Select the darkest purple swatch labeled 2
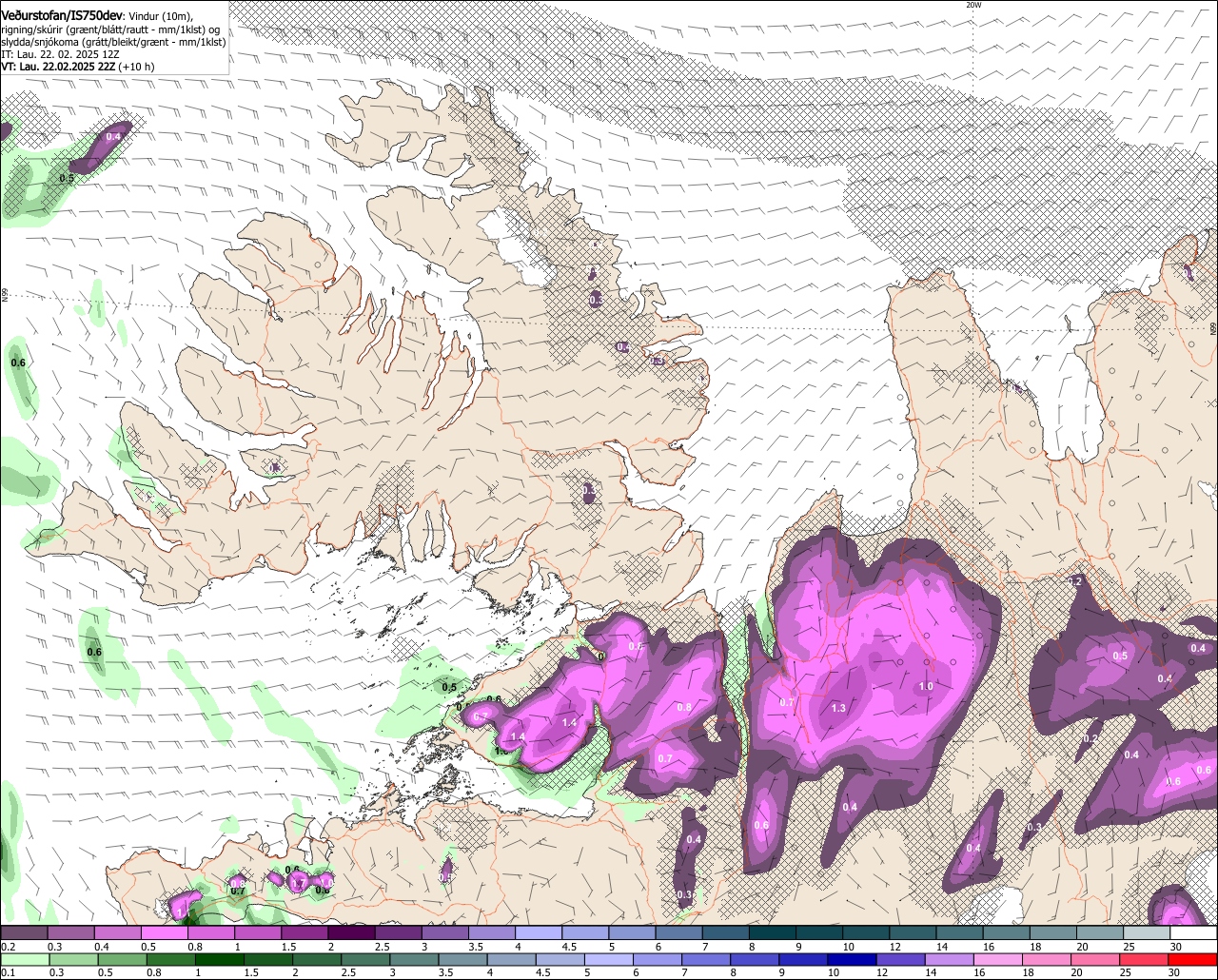The width and height of the screenshot is (1218, 980). (351, 933)
